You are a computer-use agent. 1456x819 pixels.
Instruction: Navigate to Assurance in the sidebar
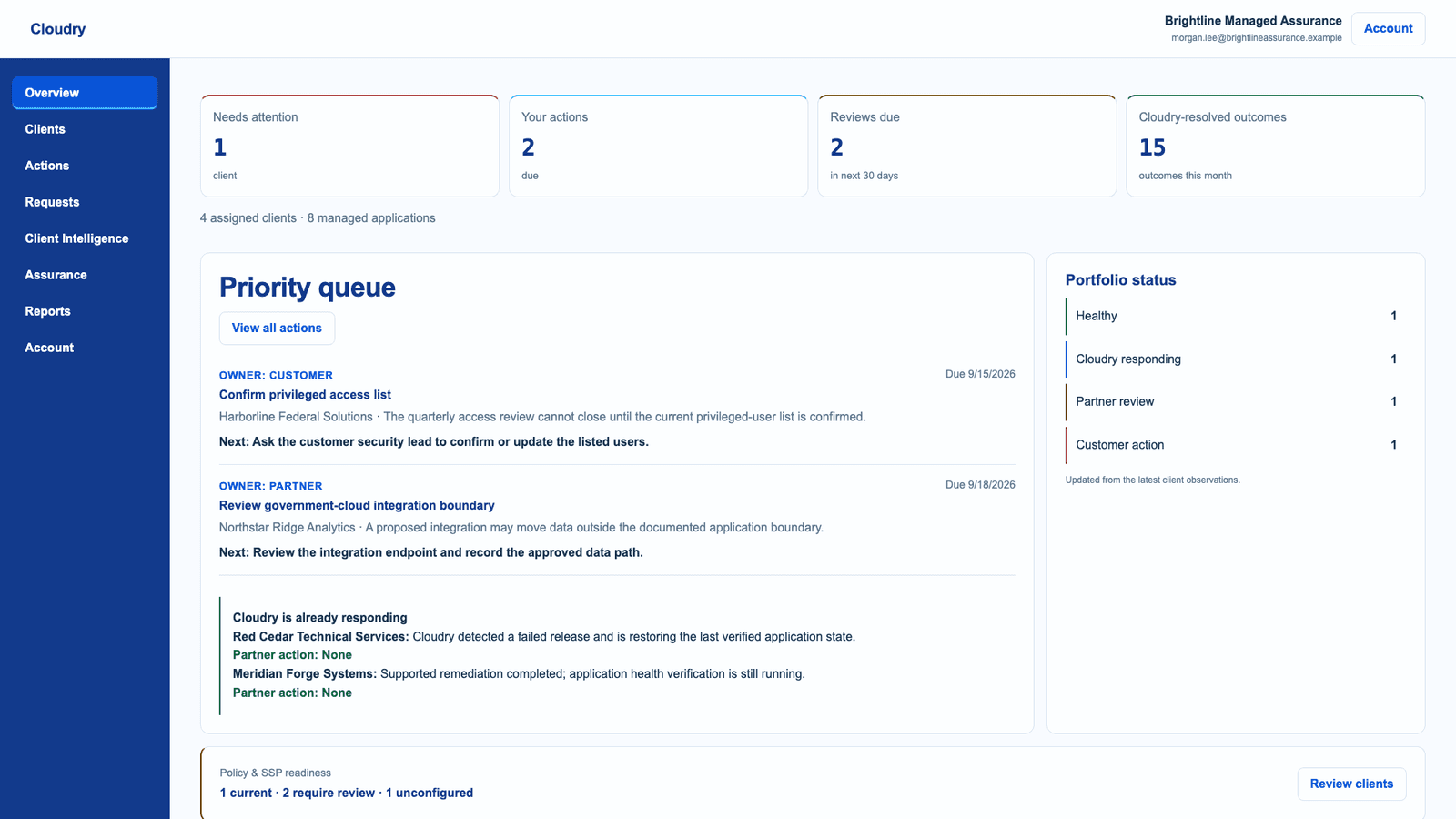[85, 275]
